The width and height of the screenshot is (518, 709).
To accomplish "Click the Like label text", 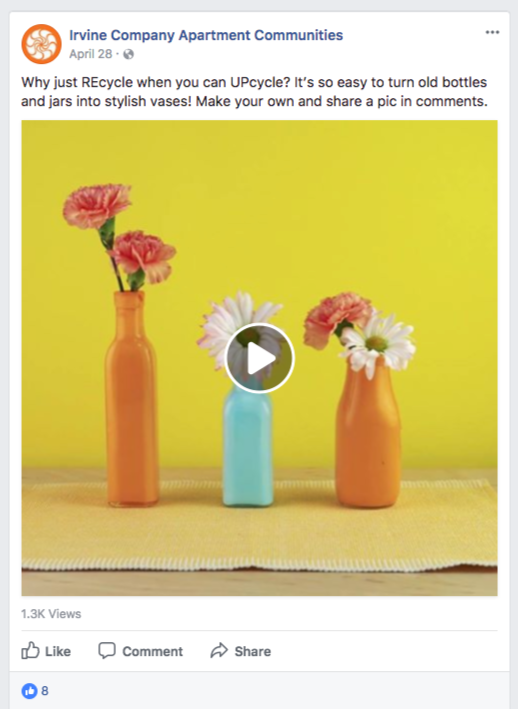I will point(58,651).
